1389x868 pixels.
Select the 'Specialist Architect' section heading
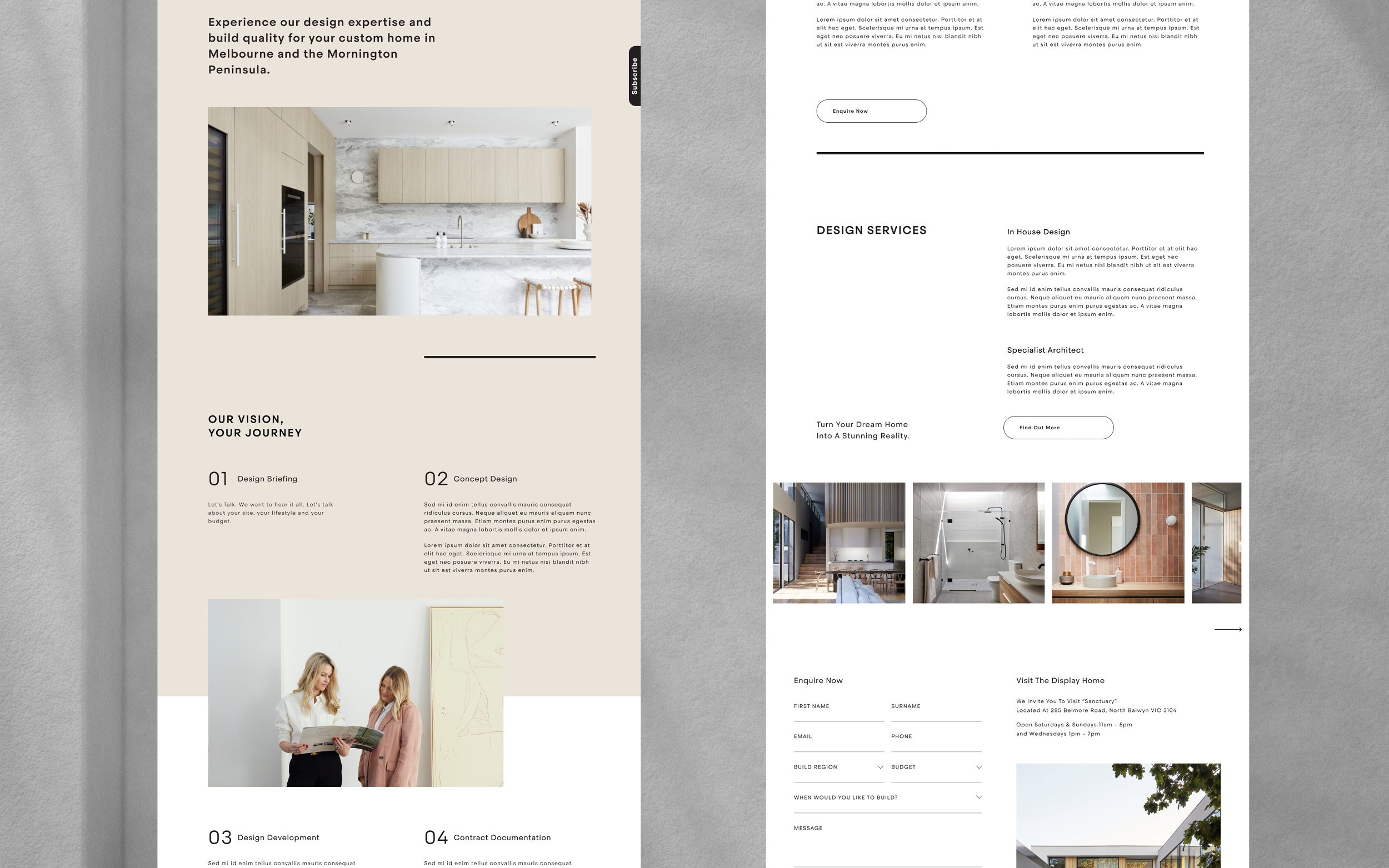click(1044, 349)
